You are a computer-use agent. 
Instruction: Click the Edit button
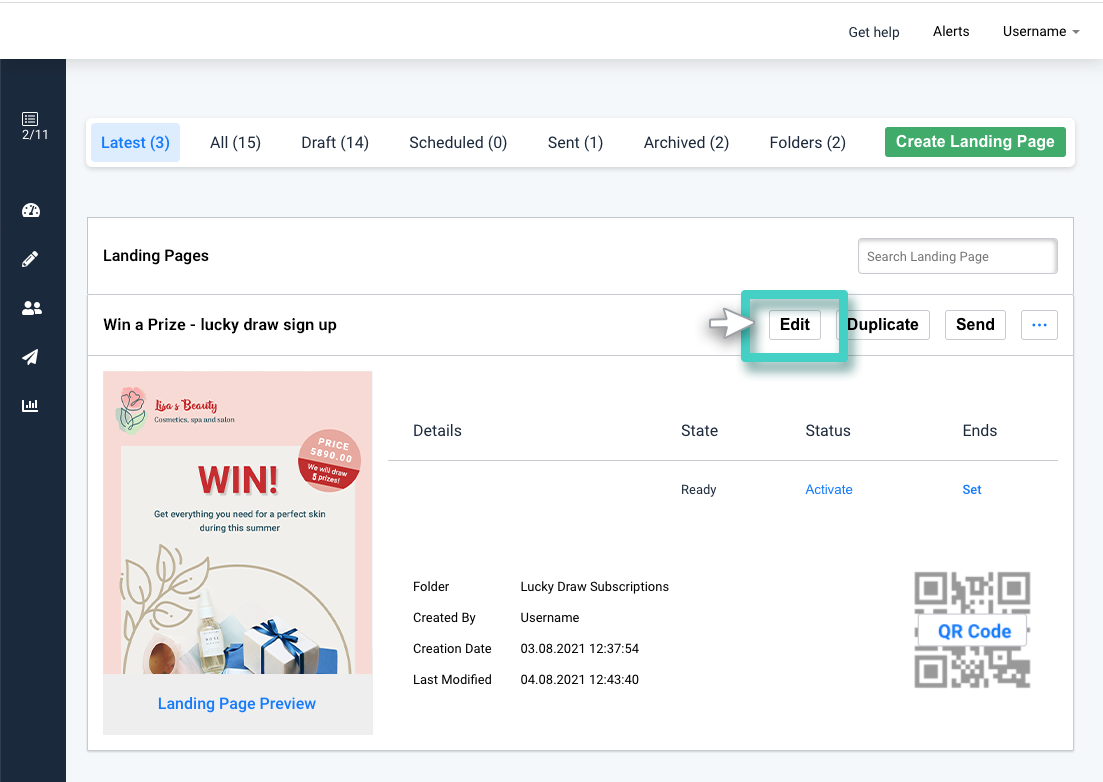(x=795, y=325)
